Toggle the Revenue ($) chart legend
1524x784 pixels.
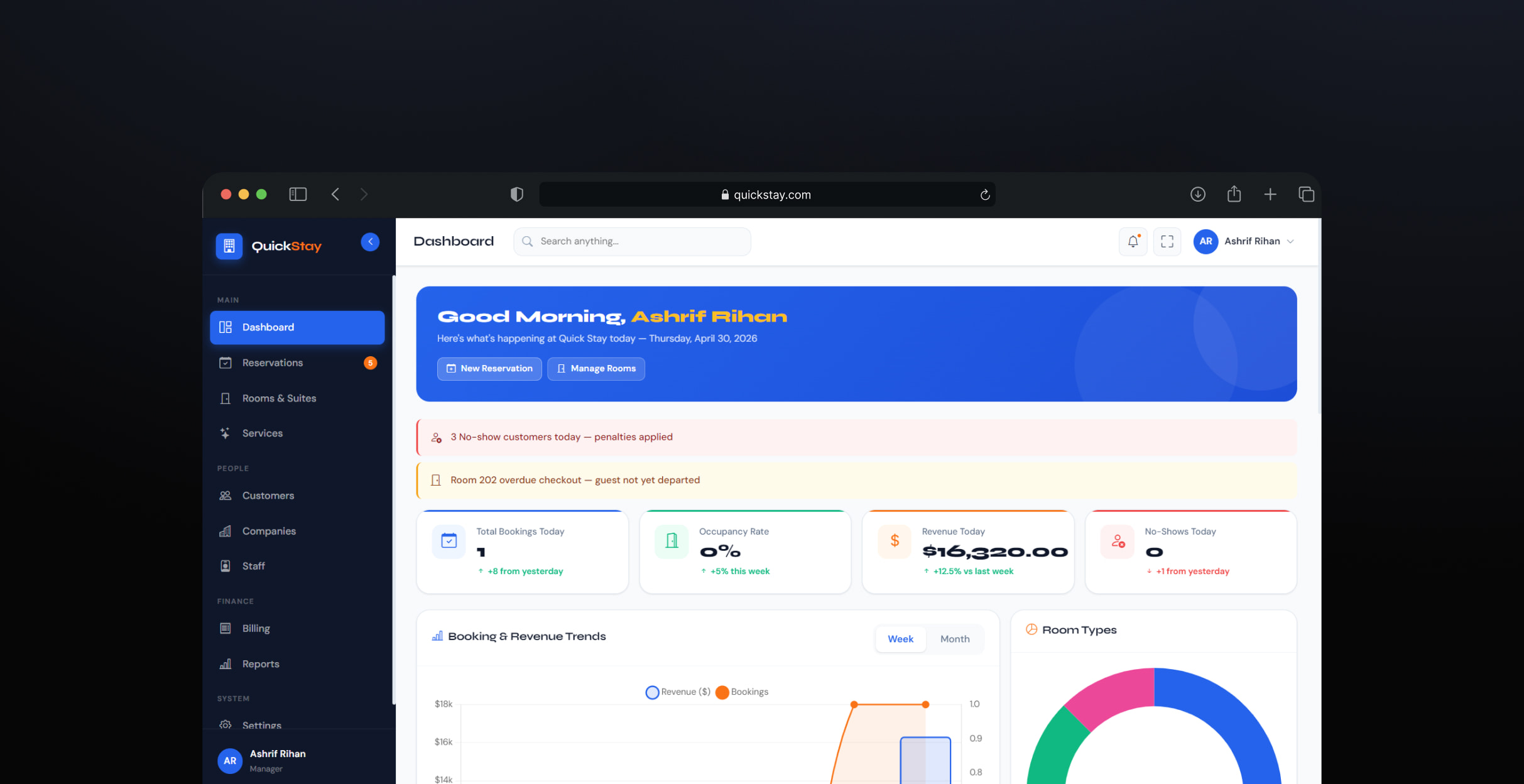pyautogui.click(x=678, y=692)
